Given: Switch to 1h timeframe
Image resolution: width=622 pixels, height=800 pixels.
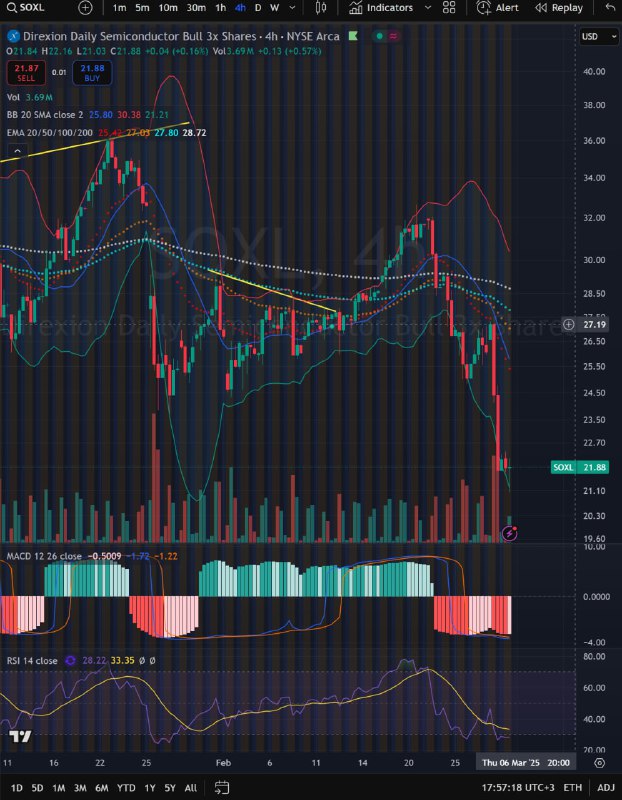Looking at the screenshot, I should pyautogui.click(x=220, y=8).
